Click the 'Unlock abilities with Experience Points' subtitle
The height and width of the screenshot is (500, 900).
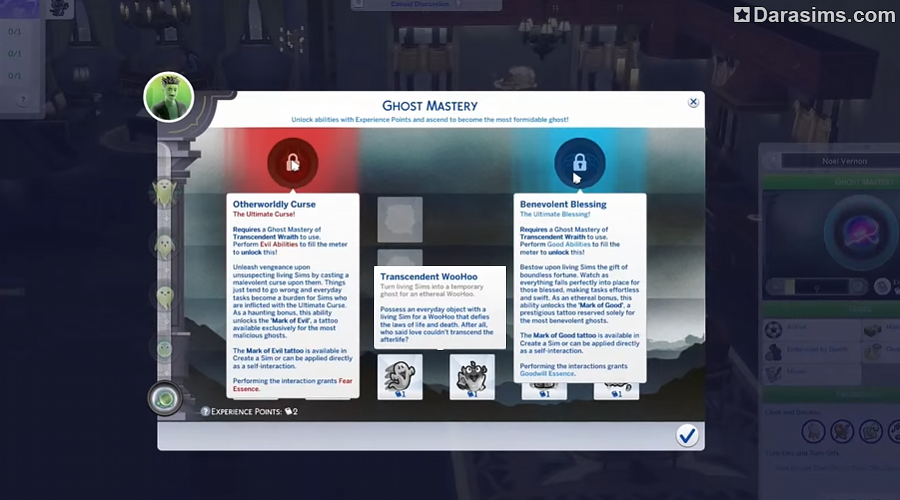pos(430,120)
